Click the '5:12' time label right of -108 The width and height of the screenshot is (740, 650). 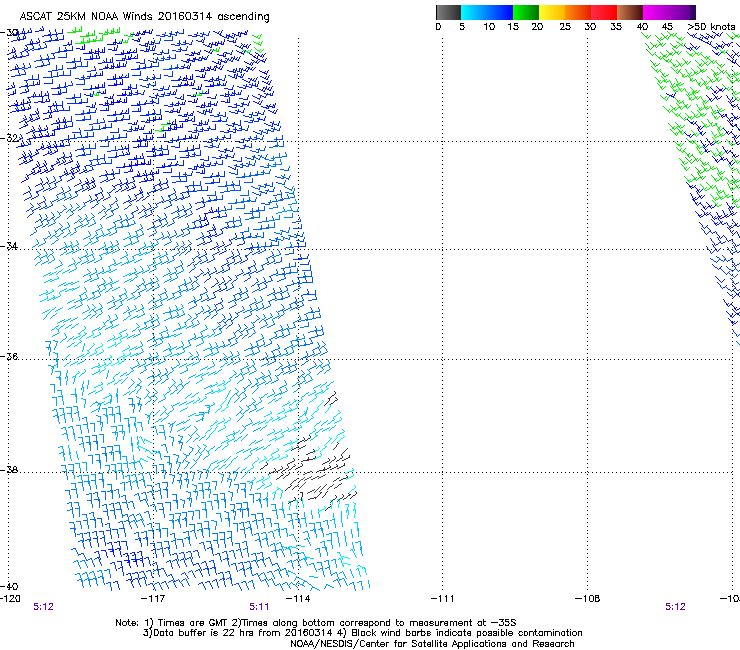click(x=675, y=607)
